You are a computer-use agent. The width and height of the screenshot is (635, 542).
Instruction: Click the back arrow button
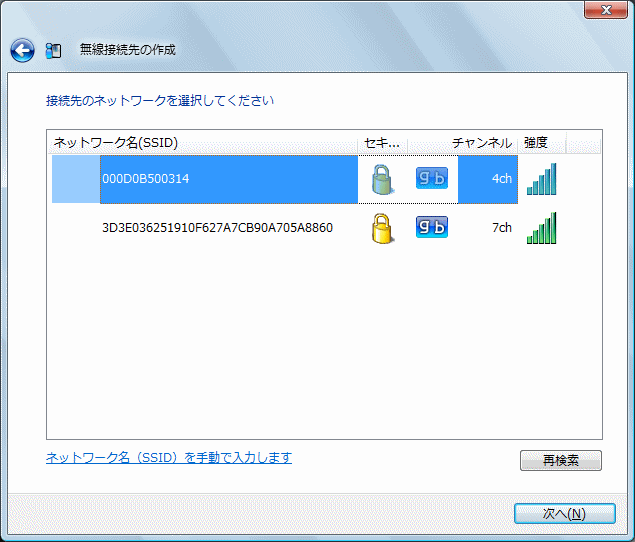pyautogui.click(x=22, y=50)
